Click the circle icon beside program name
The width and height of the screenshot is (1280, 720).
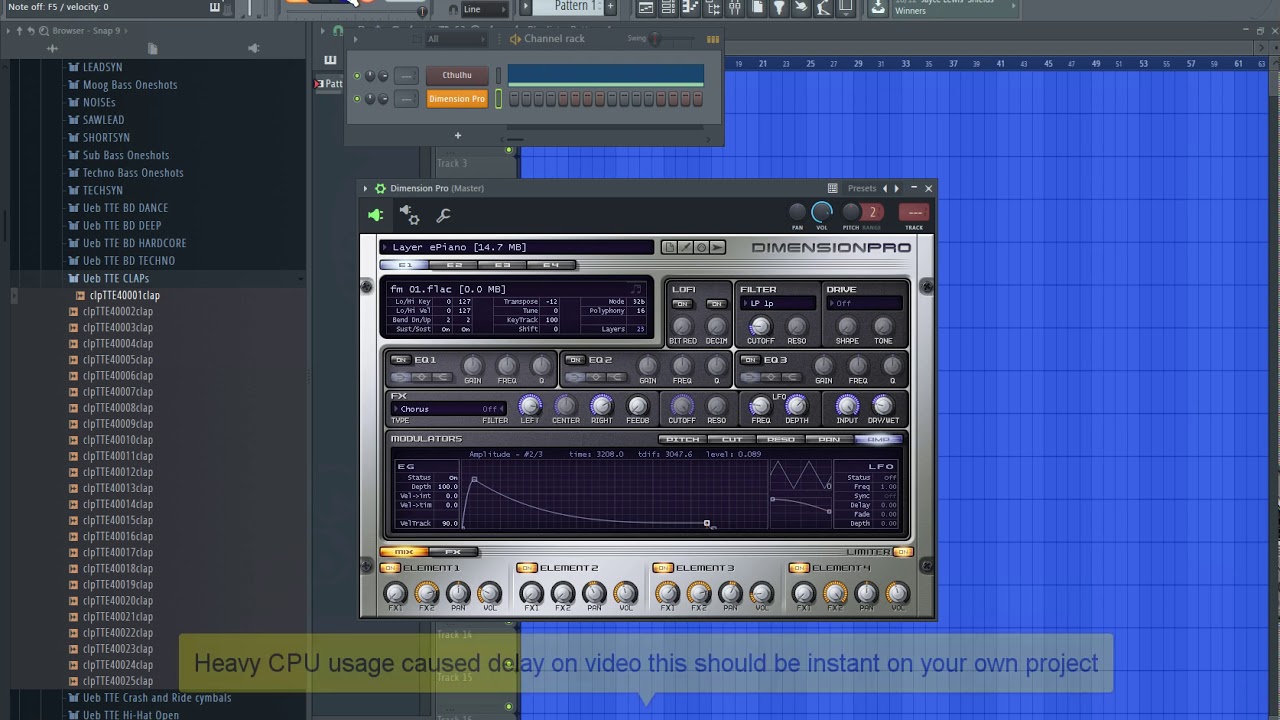701,247
